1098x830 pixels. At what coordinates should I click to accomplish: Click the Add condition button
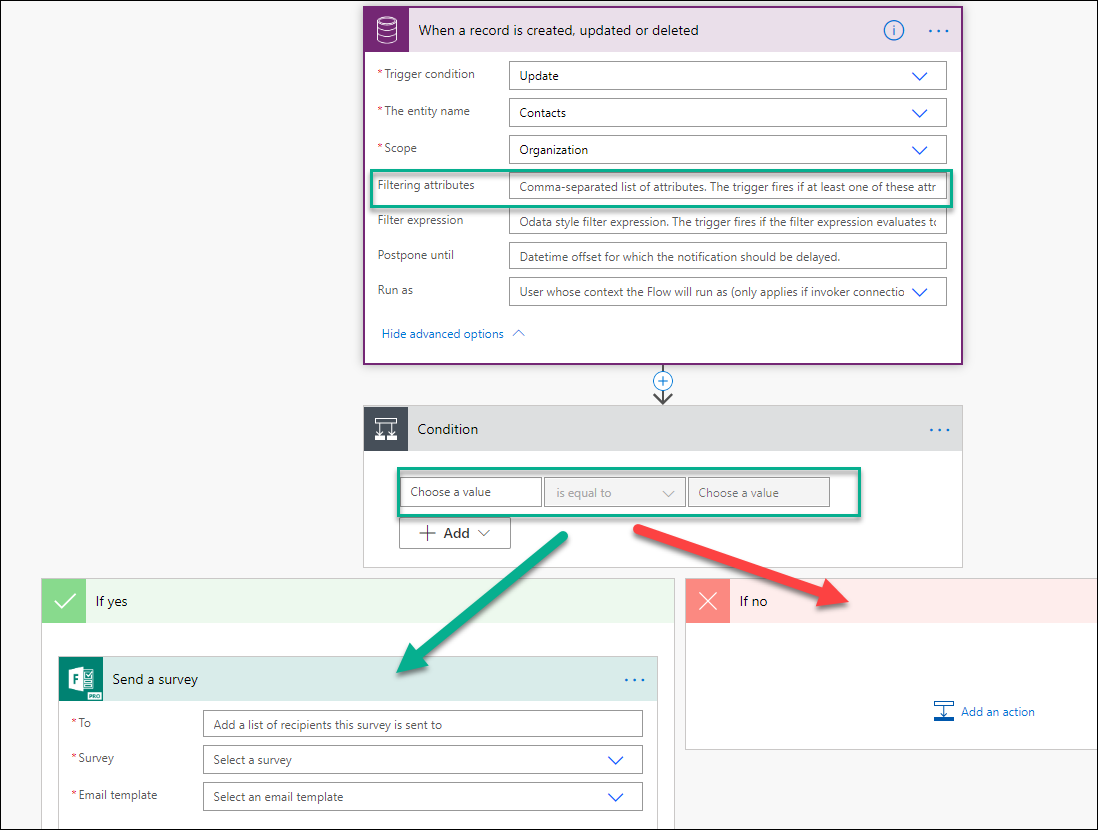coord(454,533)
